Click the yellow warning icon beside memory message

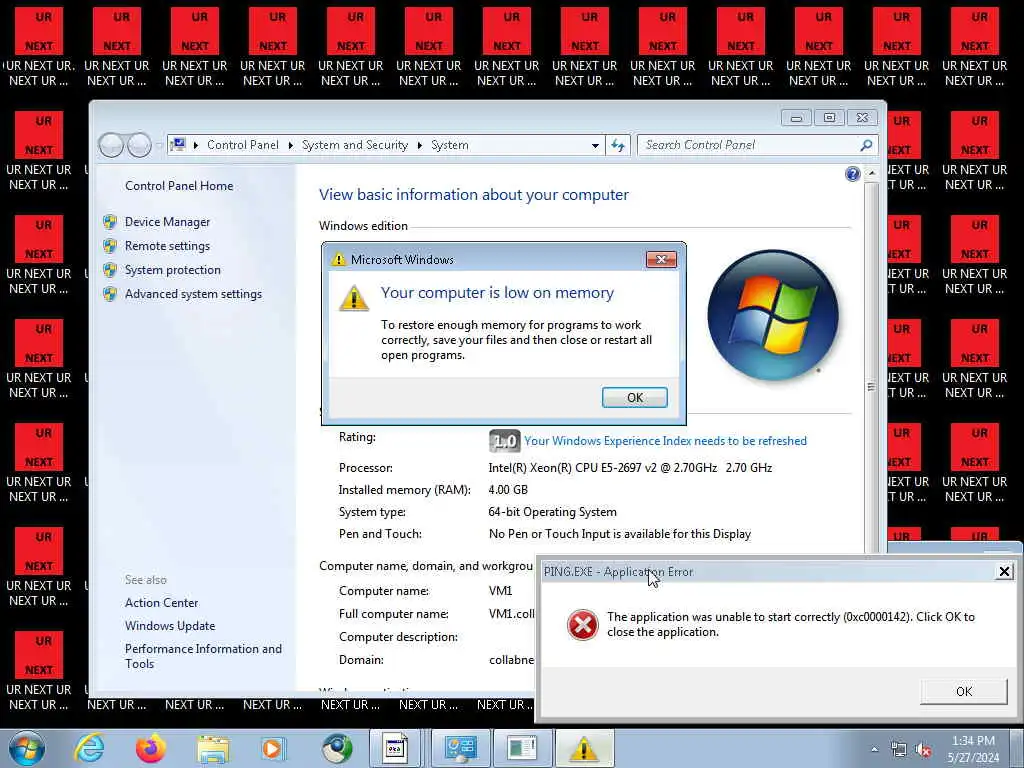(354, 298)
